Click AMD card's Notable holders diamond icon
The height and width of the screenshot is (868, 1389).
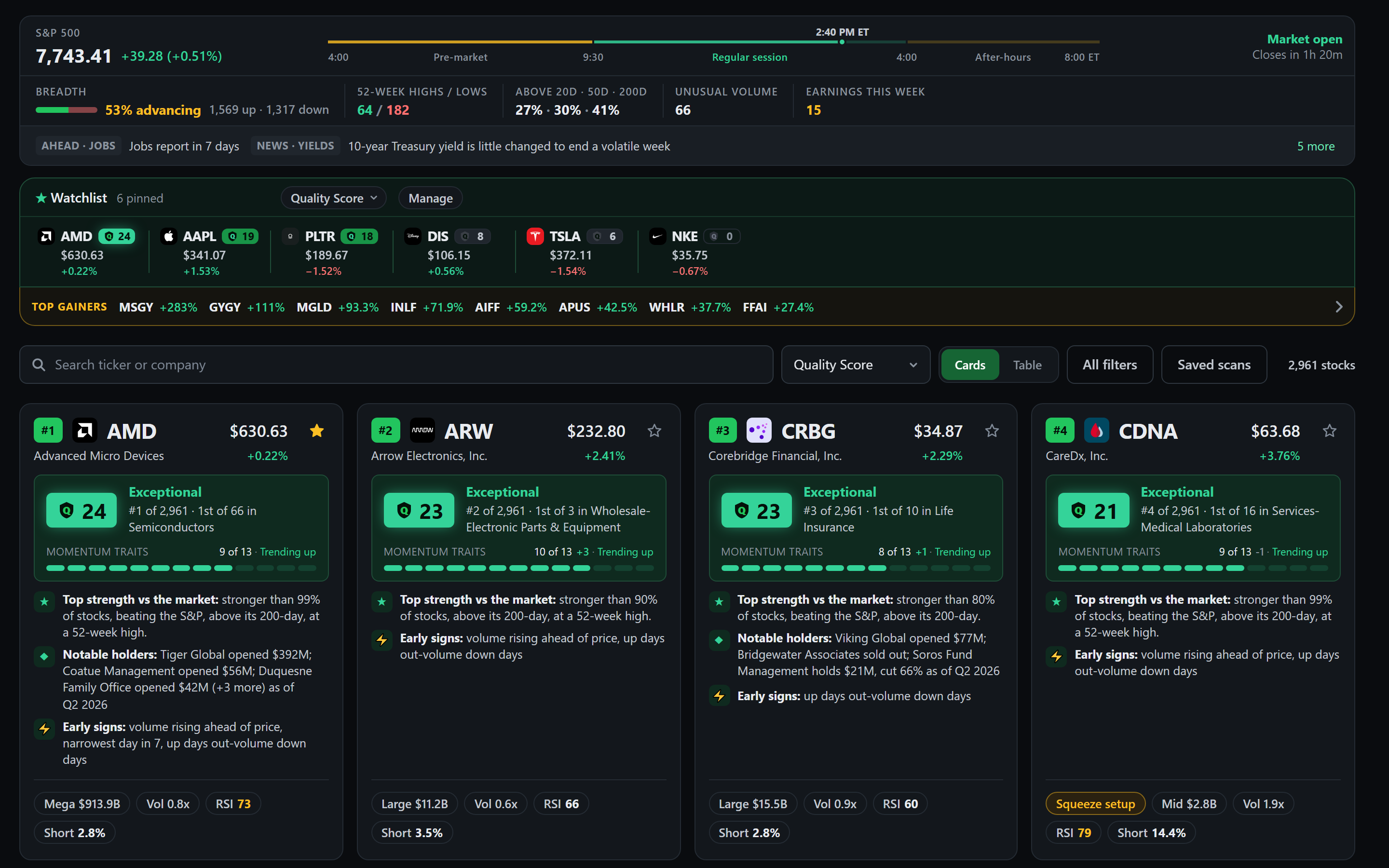click(44, 657)
